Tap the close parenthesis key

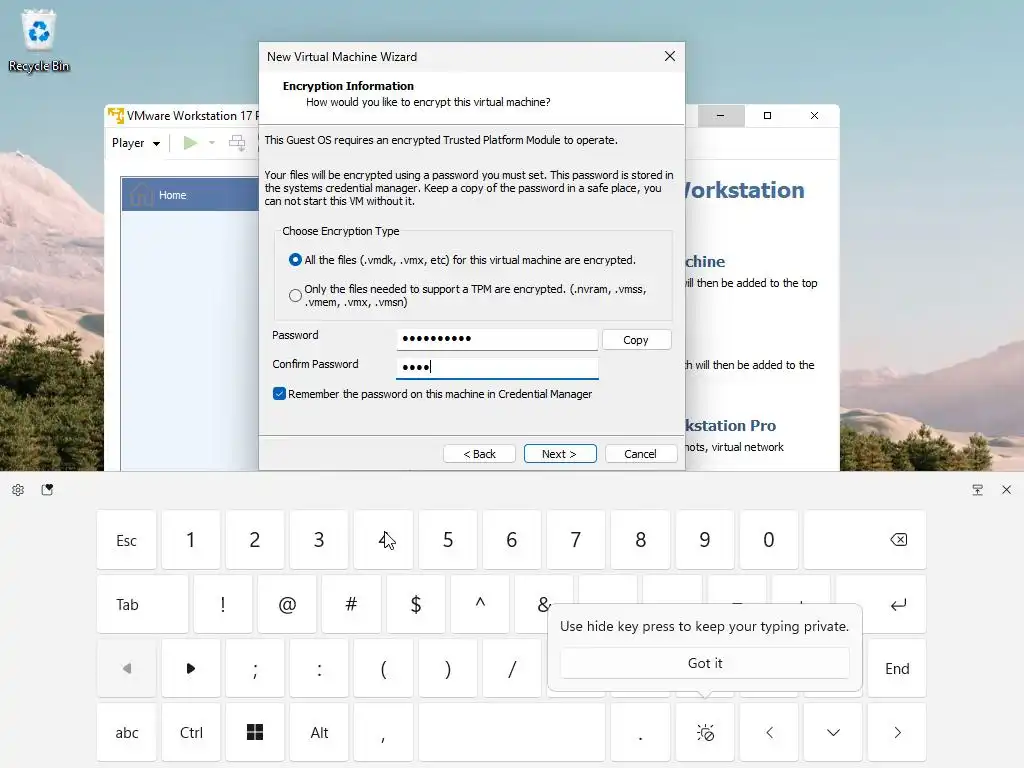point(447,668)
